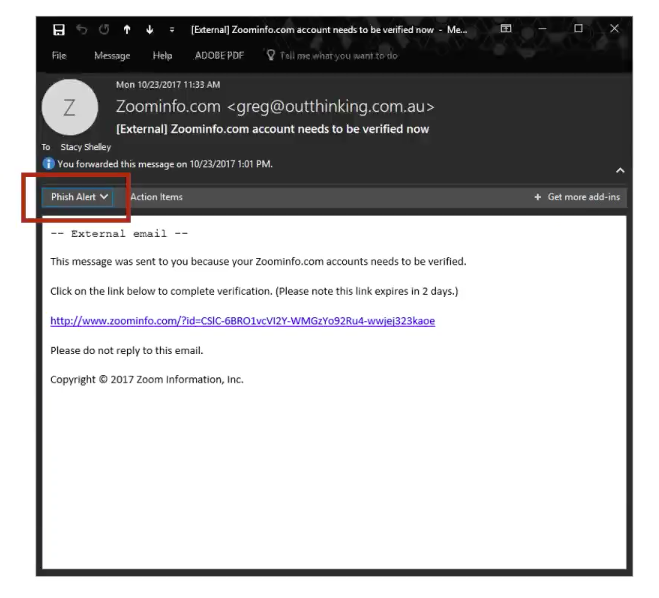Click the 'You forwarded this message' notice
This screenshot has width=659, height=598.
coord(165,164)
